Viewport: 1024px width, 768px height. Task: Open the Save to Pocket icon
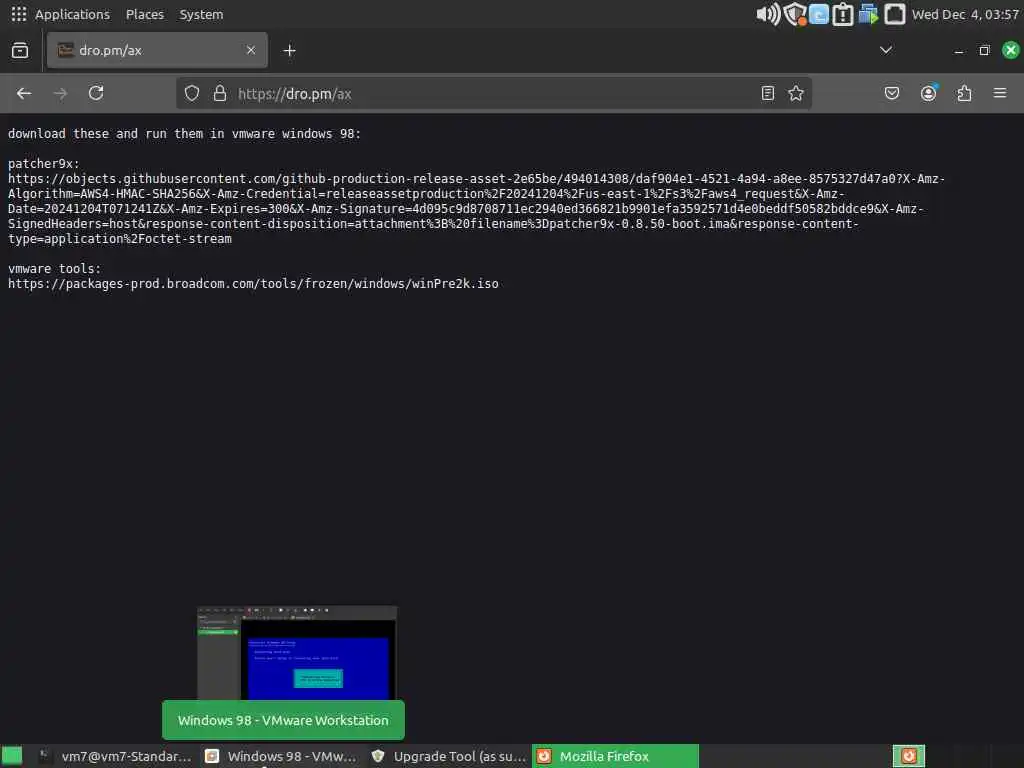click(892, 93)
